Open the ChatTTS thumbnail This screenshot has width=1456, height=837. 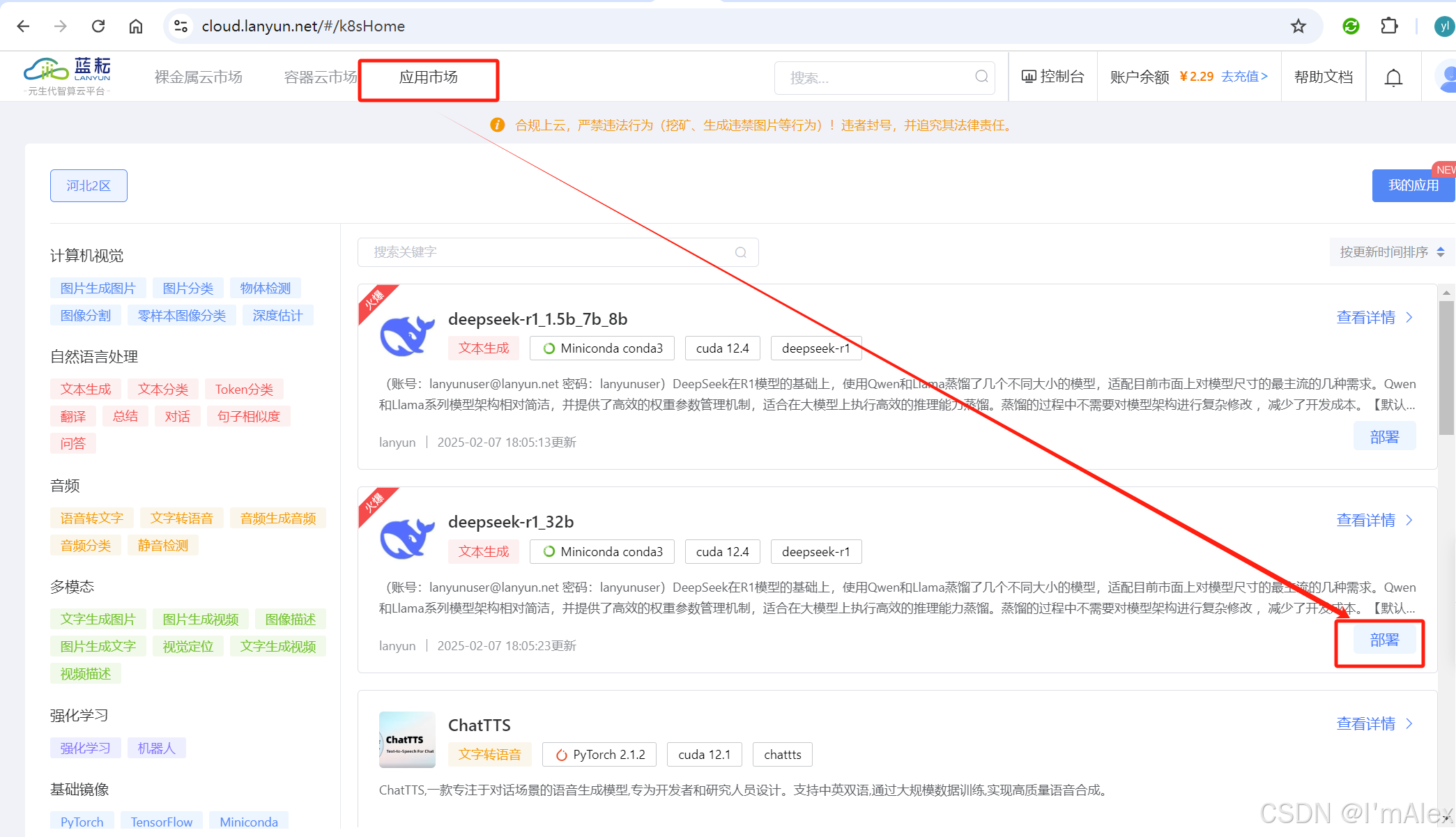407,739
